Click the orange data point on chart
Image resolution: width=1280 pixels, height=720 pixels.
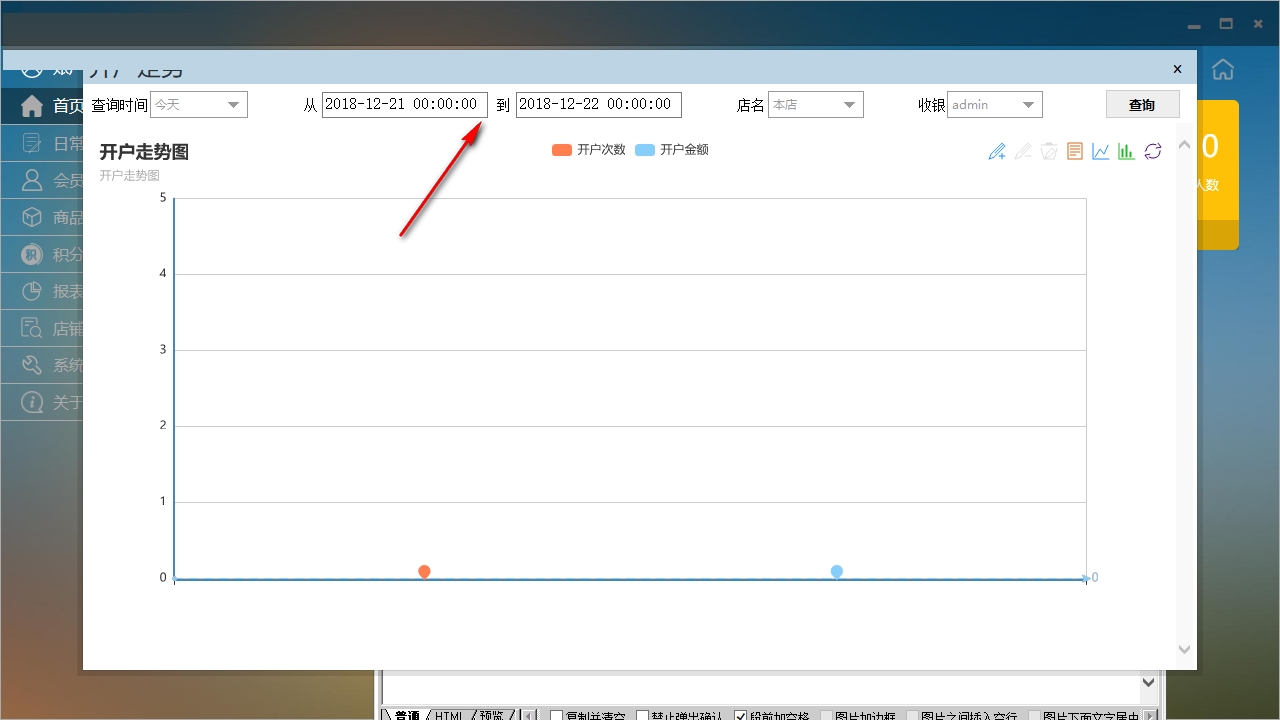[424, 572]
